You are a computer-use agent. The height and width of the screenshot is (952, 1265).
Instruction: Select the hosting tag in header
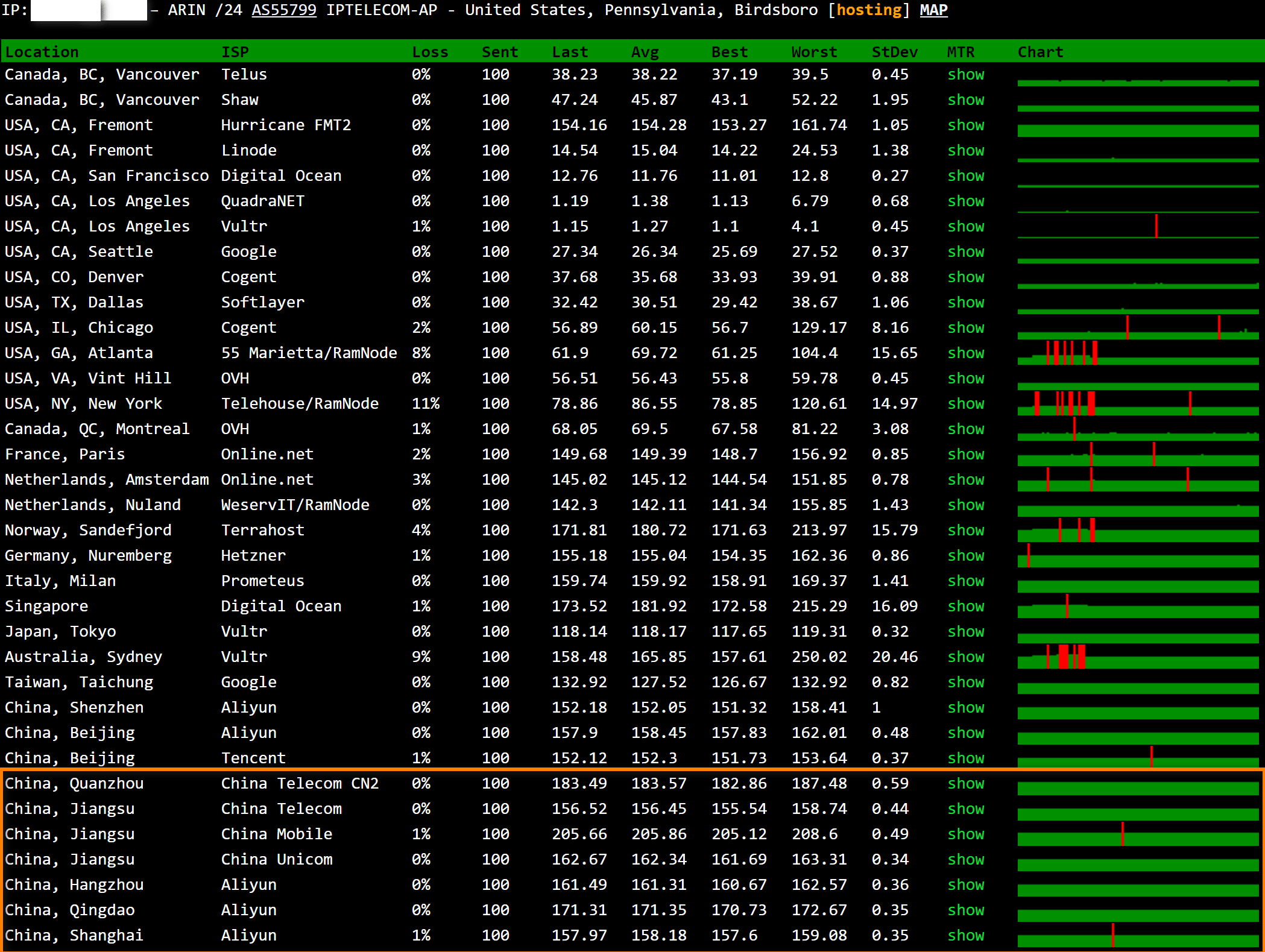(x=868, y=10)
